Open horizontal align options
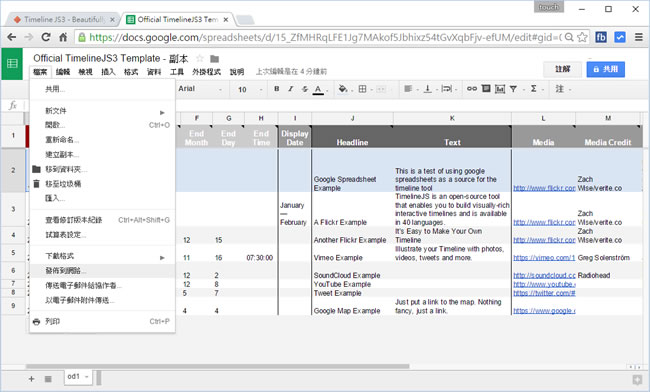 tap(408, 89)
